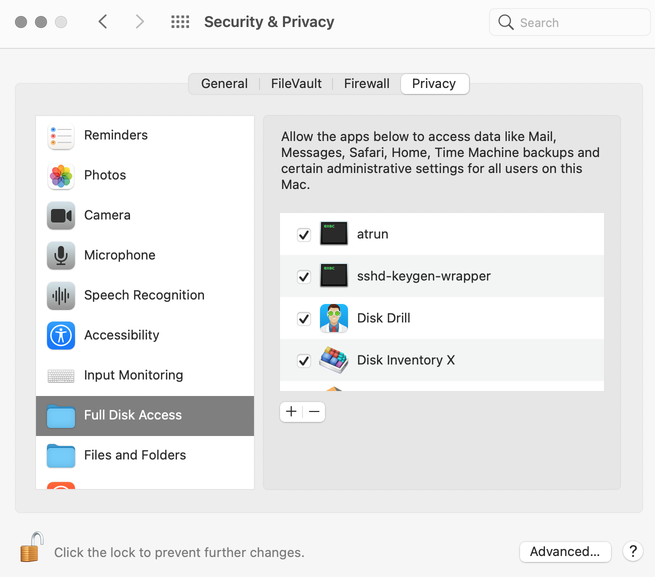The width and height of the screenshot is (655, 577).
Task: Go forward with the right chevron
Action: point(140,22)
